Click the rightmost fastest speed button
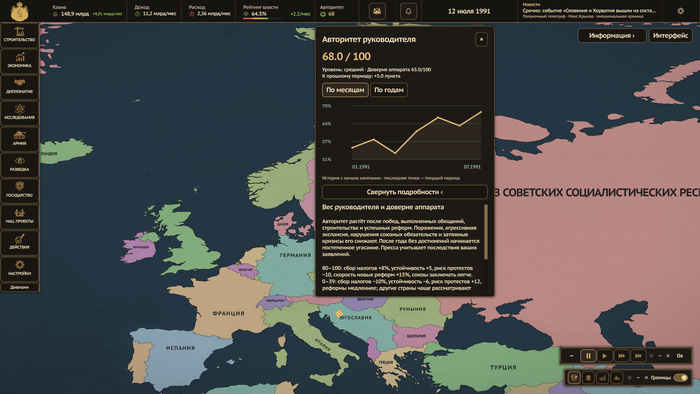 tap(638, 356)
